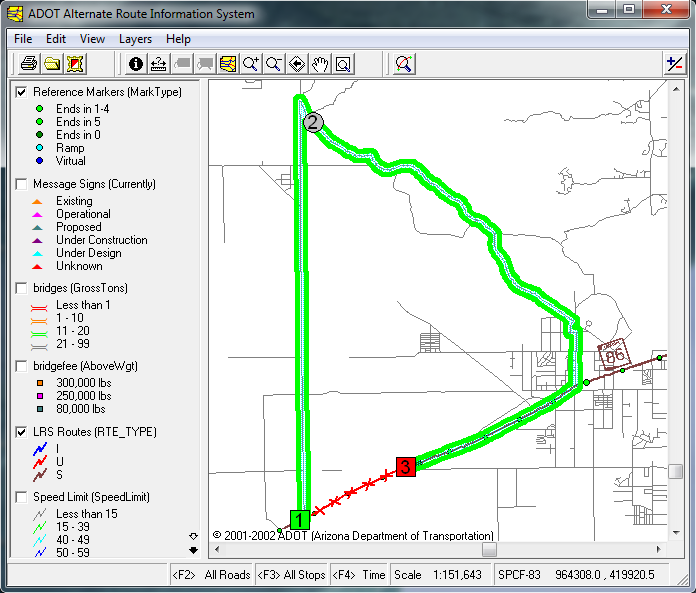Click the Print toolbar icon
Screen dimensions: 696x593
(x=29, y=64)
